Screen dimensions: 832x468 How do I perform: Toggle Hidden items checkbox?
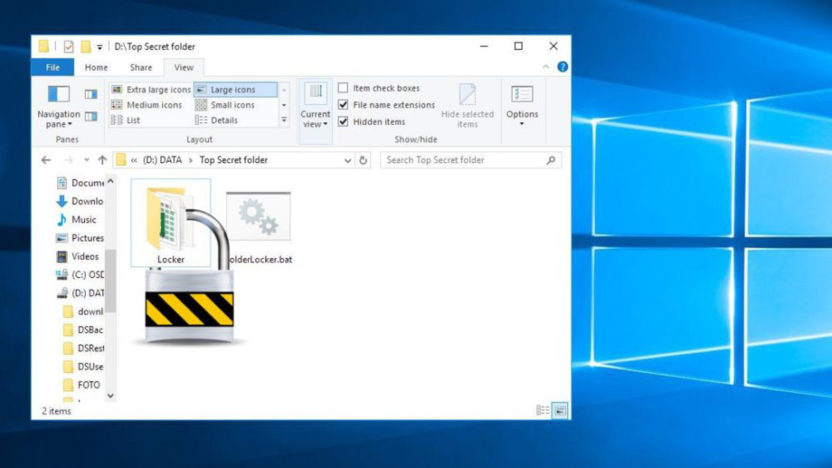pyautogui.click(x=343, y=122)
